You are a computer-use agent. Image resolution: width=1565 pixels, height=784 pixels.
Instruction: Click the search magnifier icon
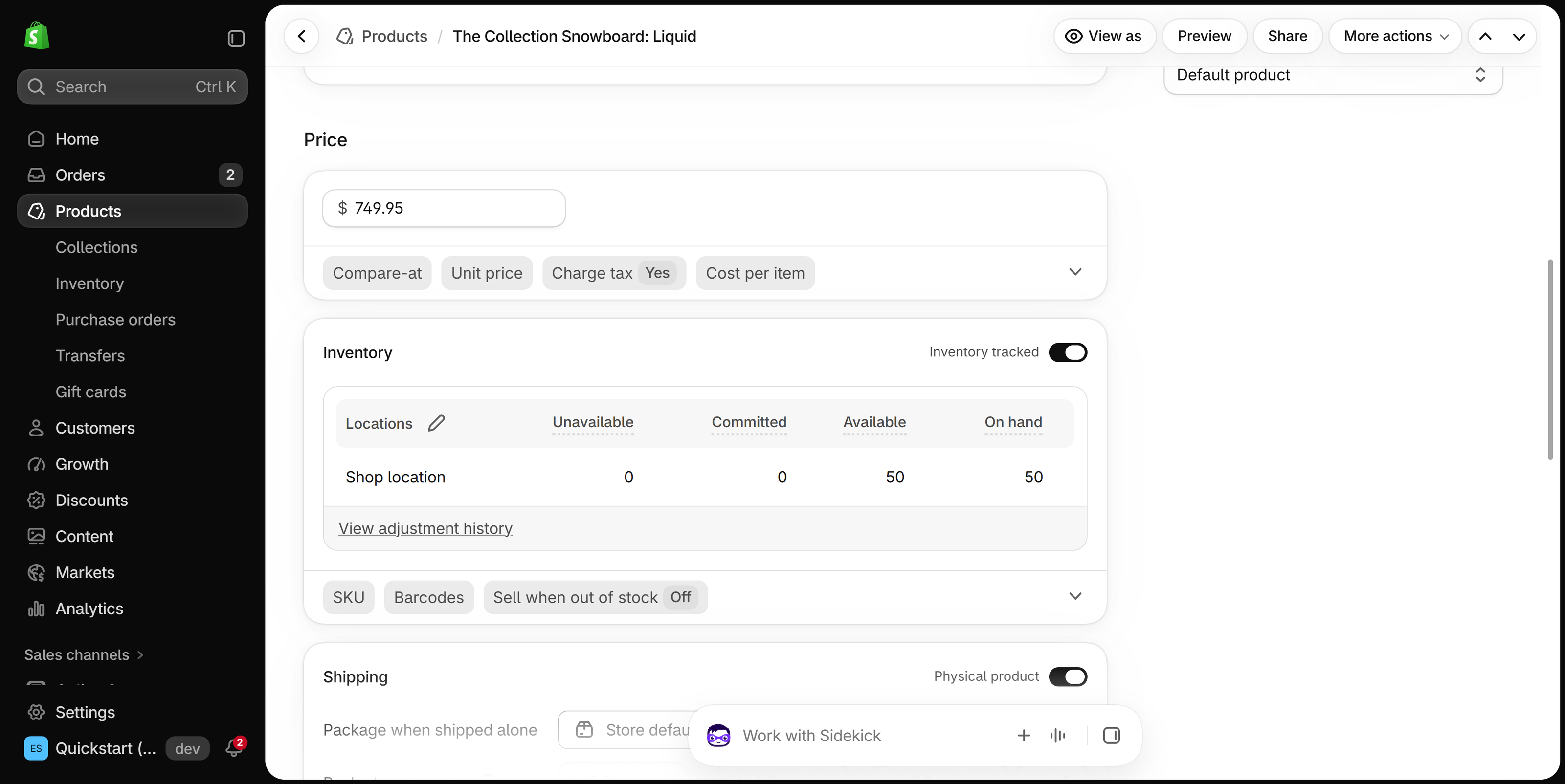click(36, 87)
